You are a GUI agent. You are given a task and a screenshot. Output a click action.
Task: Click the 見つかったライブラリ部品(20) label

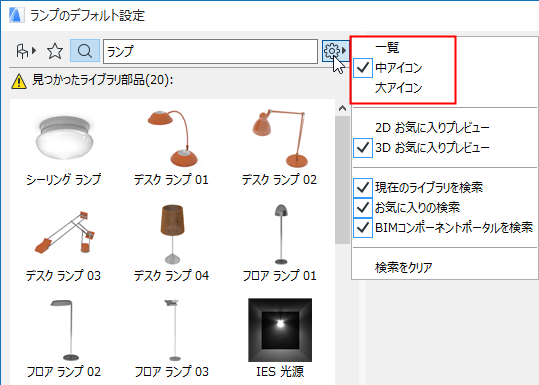(x=102, y=80)
